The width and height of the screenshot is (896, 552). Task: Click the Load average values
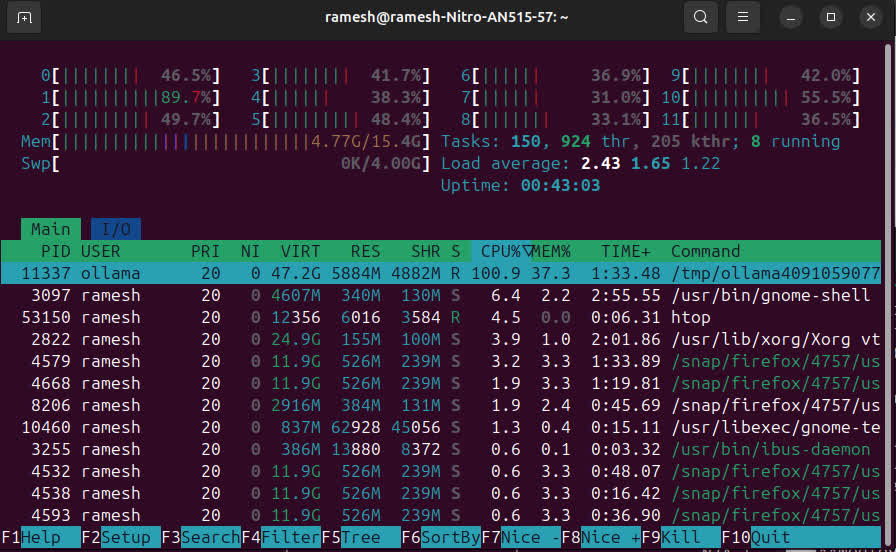[x=650, y=163]
